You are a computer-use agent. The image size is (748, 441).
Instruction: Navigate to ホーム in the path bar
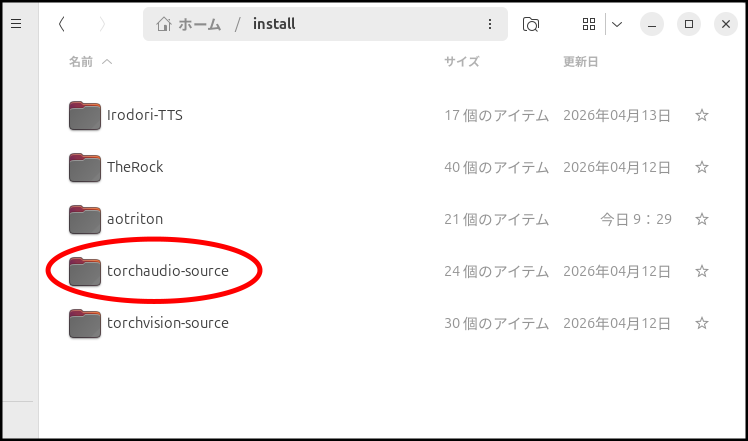189,24
